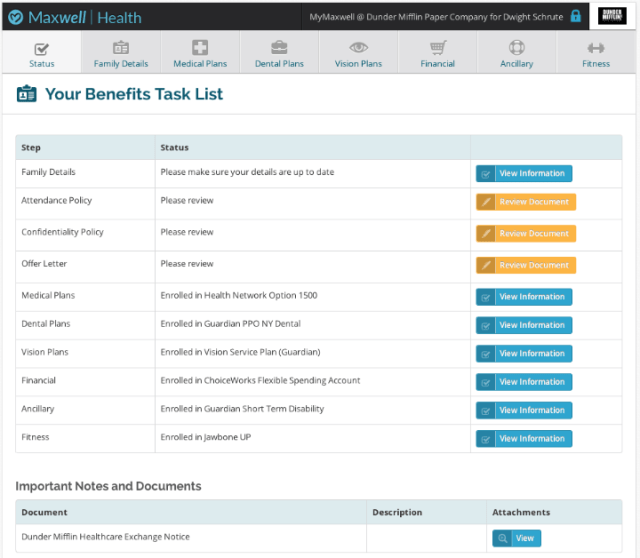
Task: Click the lock icon in header
Action: tap(576, 16)
